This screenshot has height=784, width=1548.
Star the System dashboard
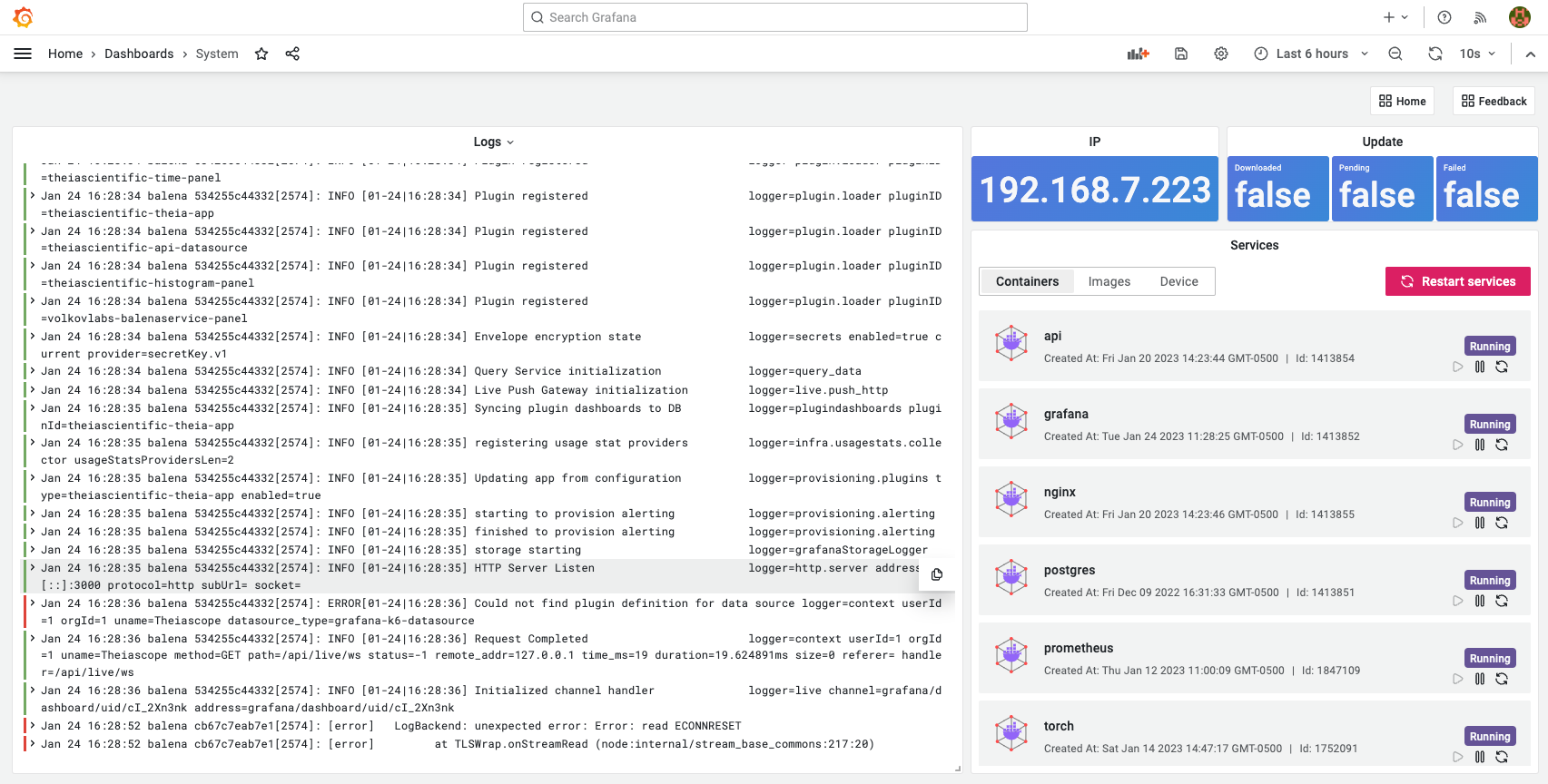pyautogui.click(x=261, y=54)
